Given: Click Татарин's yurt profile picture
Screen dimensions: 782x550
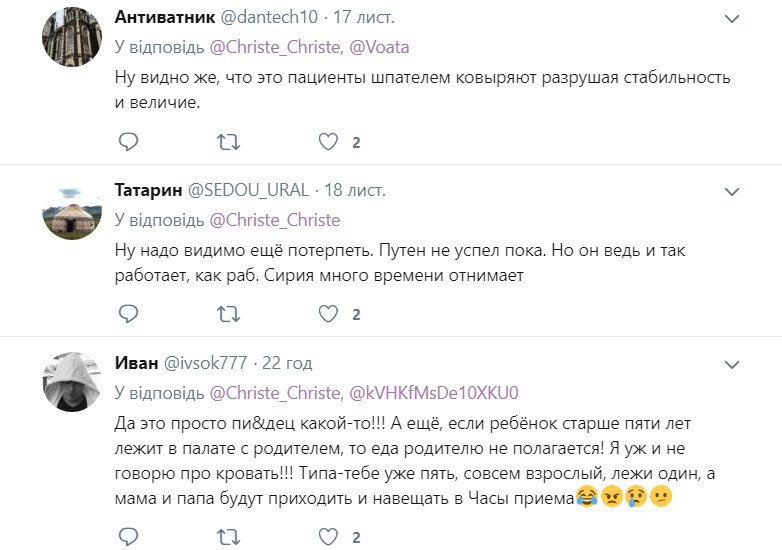Looking at the screenshot, I should [x=69, y=208].
